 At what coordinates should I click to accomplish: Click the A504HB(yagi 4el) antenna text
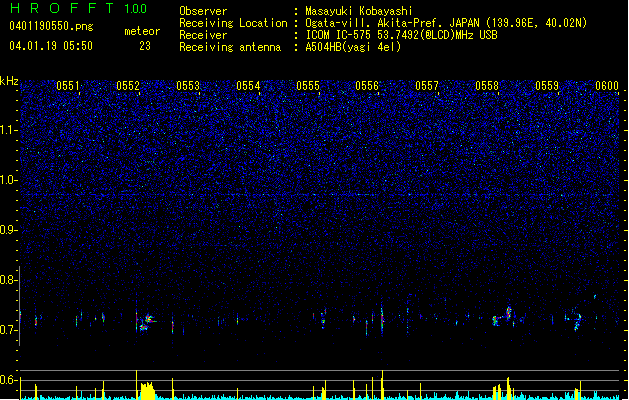[353, 47]
